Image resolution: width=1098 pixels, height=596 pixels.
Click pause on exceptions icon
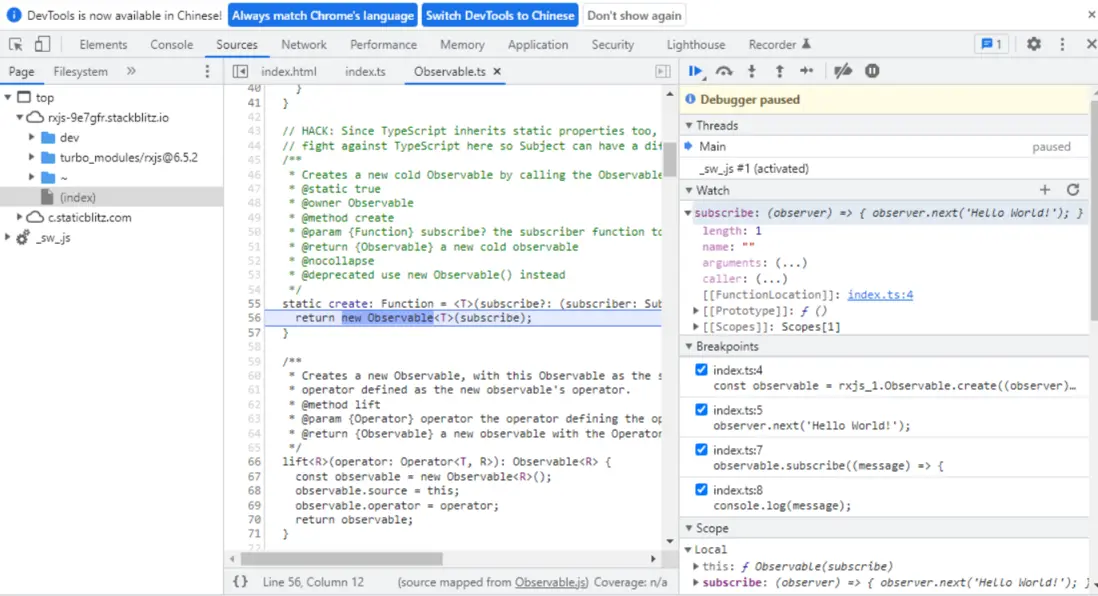click(x=872, y=71)
